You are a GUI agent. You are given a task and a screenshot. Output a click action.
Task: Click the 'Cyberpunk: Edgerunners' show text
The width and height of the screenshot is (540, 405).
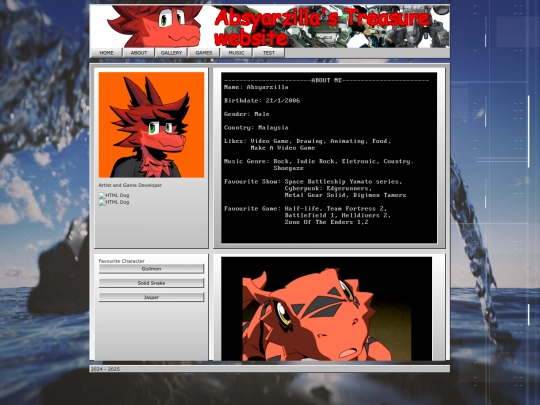(328, 188)
